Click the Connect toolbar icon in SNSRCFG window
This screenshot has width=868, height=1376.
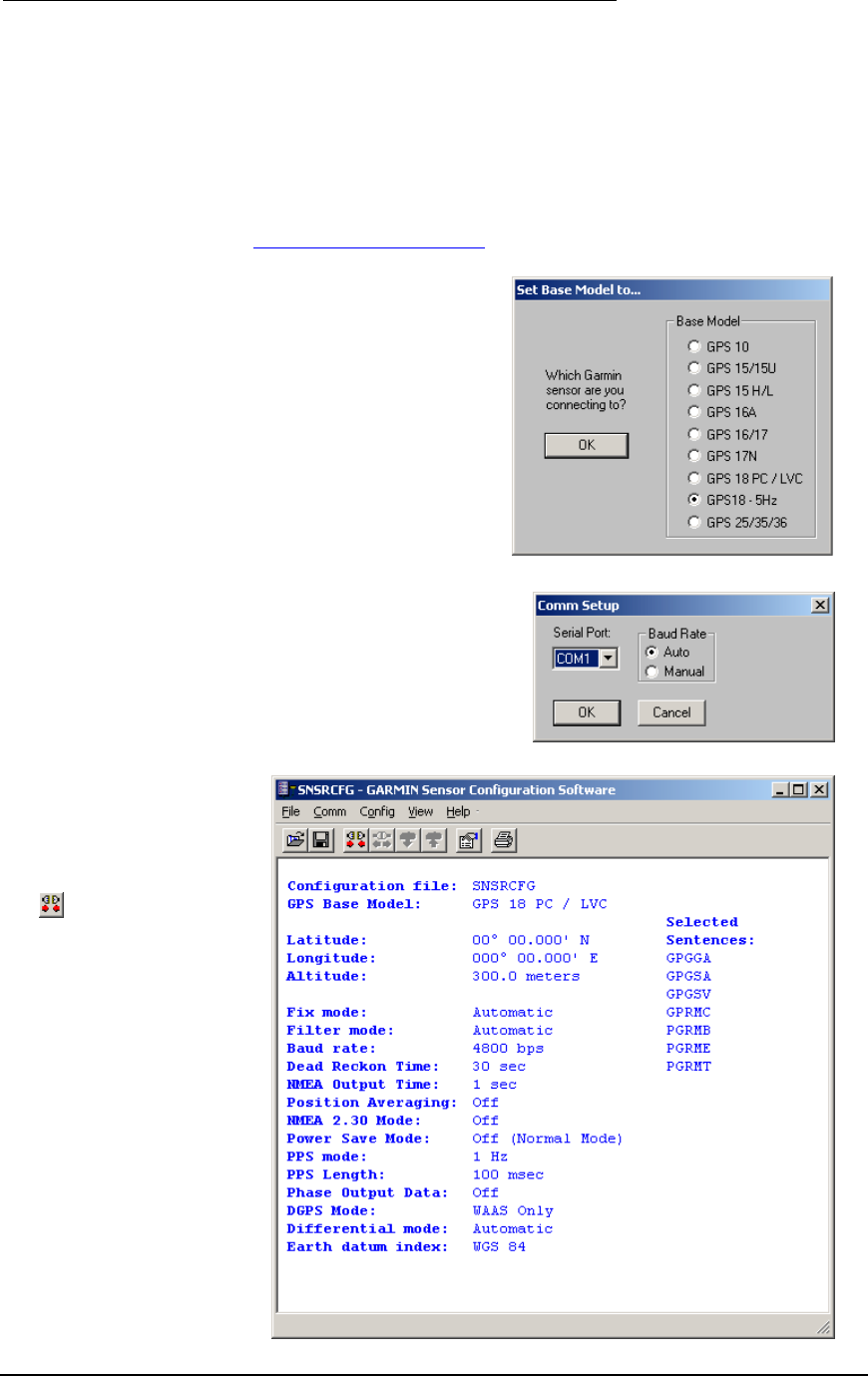[355, 840]
